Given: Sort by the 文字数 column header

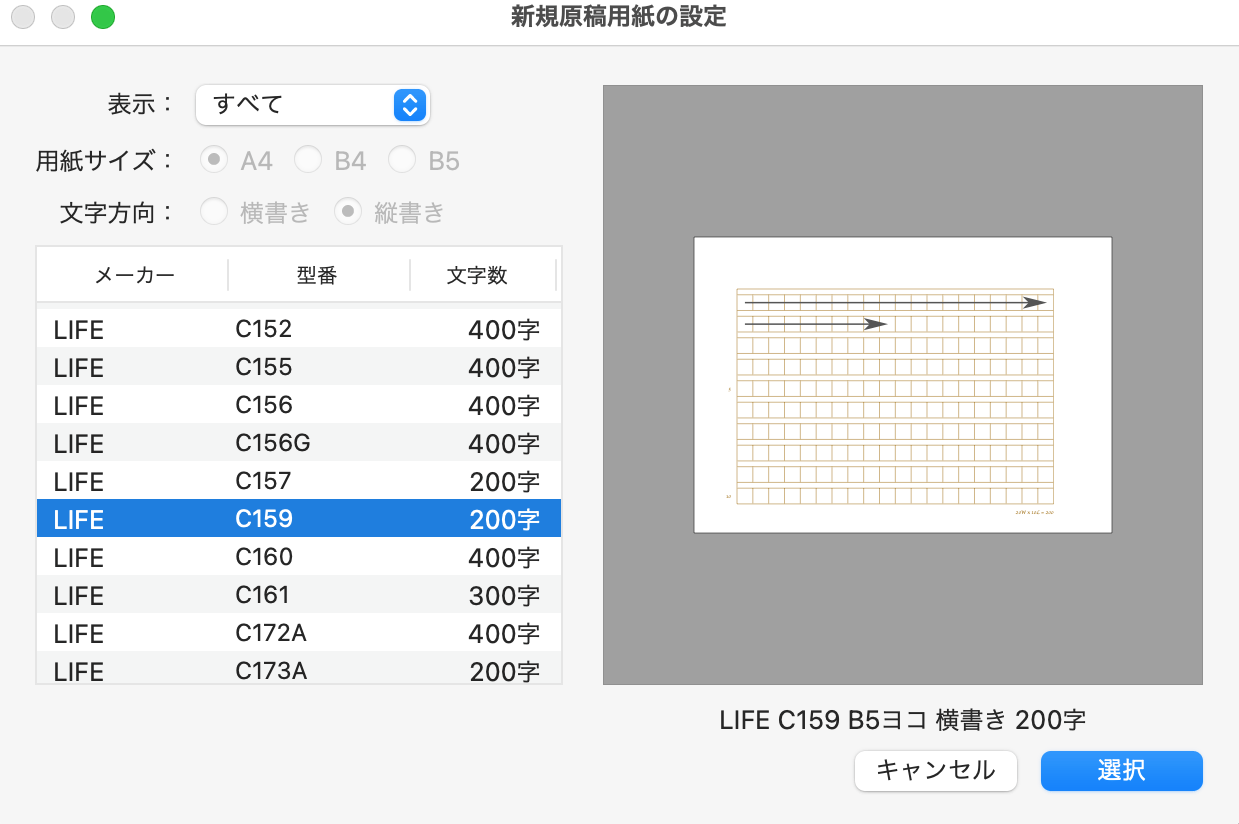Looking at the screenshot, I should click(482, 276).
